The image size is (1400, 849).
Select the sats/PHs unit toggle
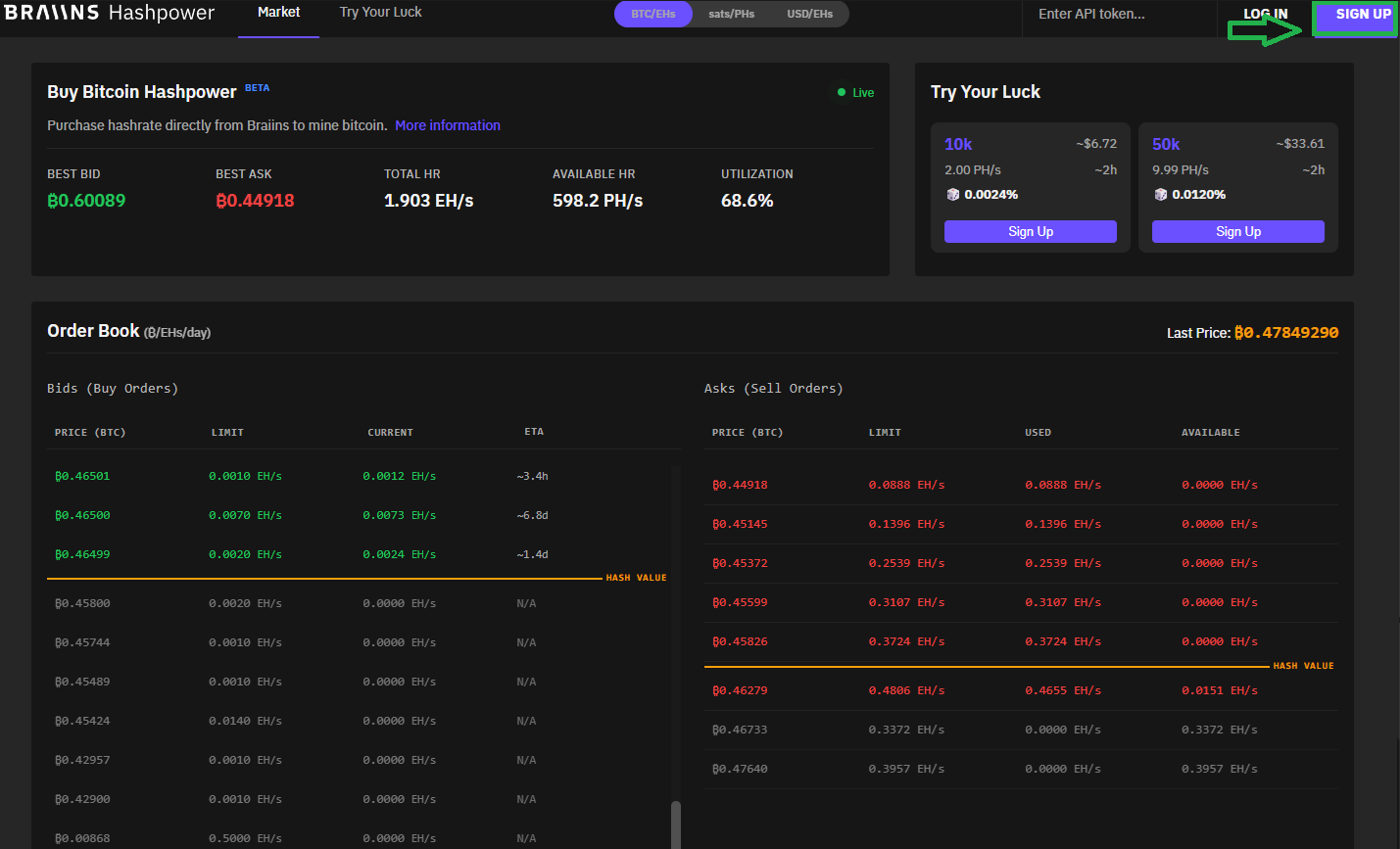(x=731, y=14)
